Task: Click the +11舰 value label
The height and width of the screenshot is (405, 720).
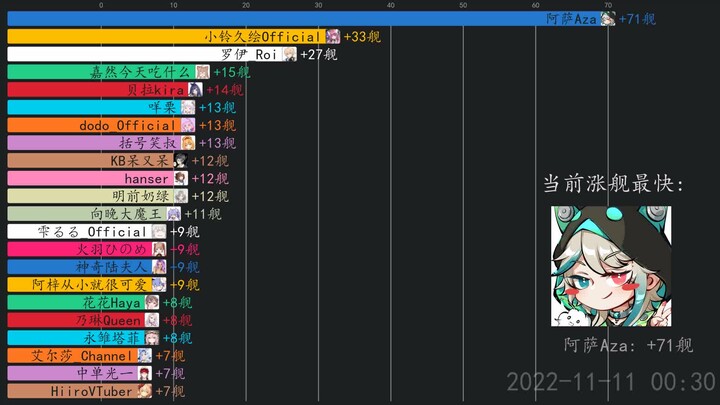Action: [202, 214]
